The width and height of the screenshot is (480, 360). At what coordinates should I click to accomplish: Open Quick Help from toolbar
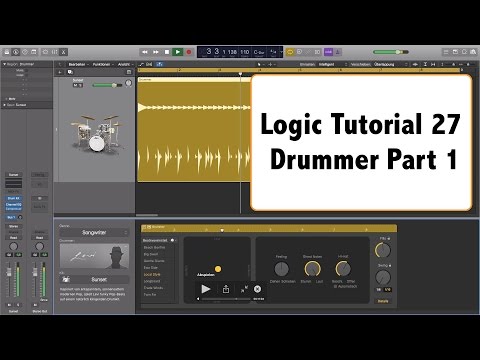(x=25, y=52)
